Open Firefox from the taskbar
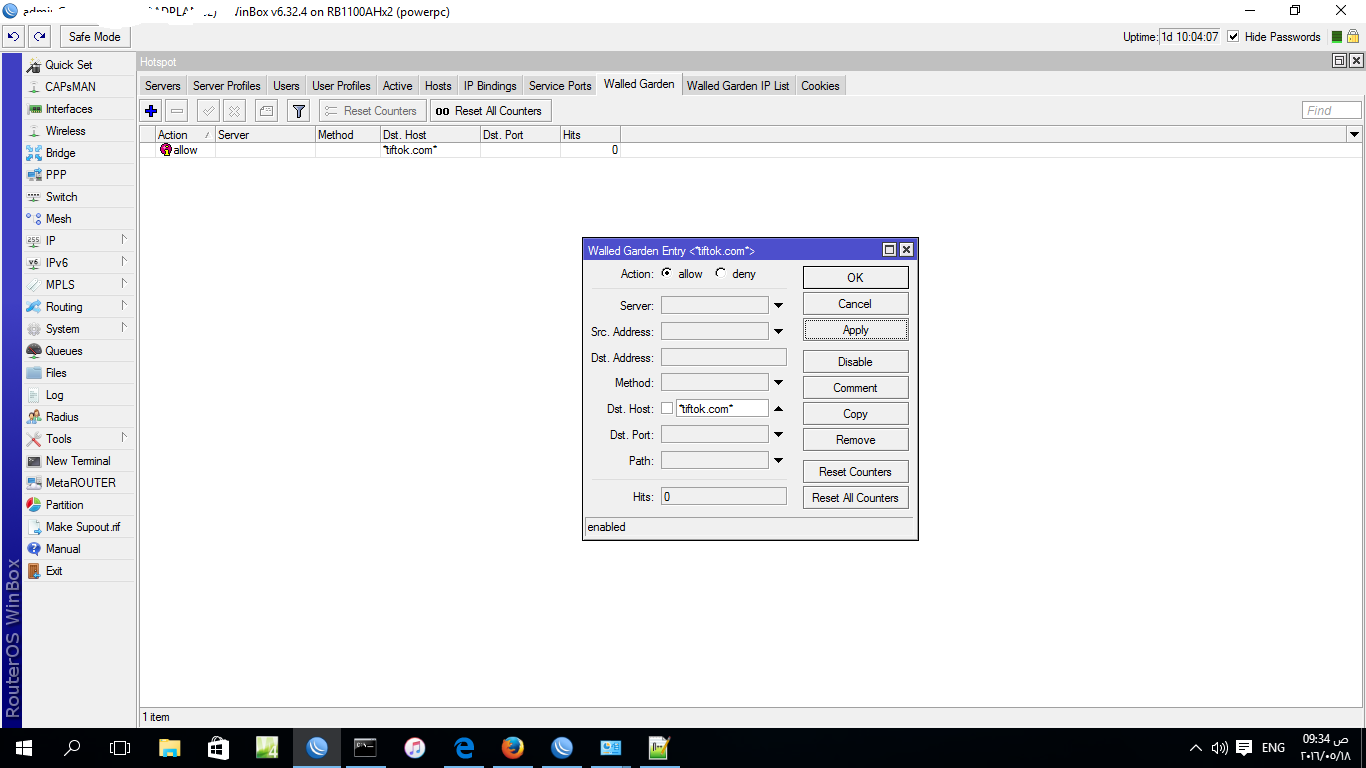Viewport: 1366px width, 768px height. [513, 748]
